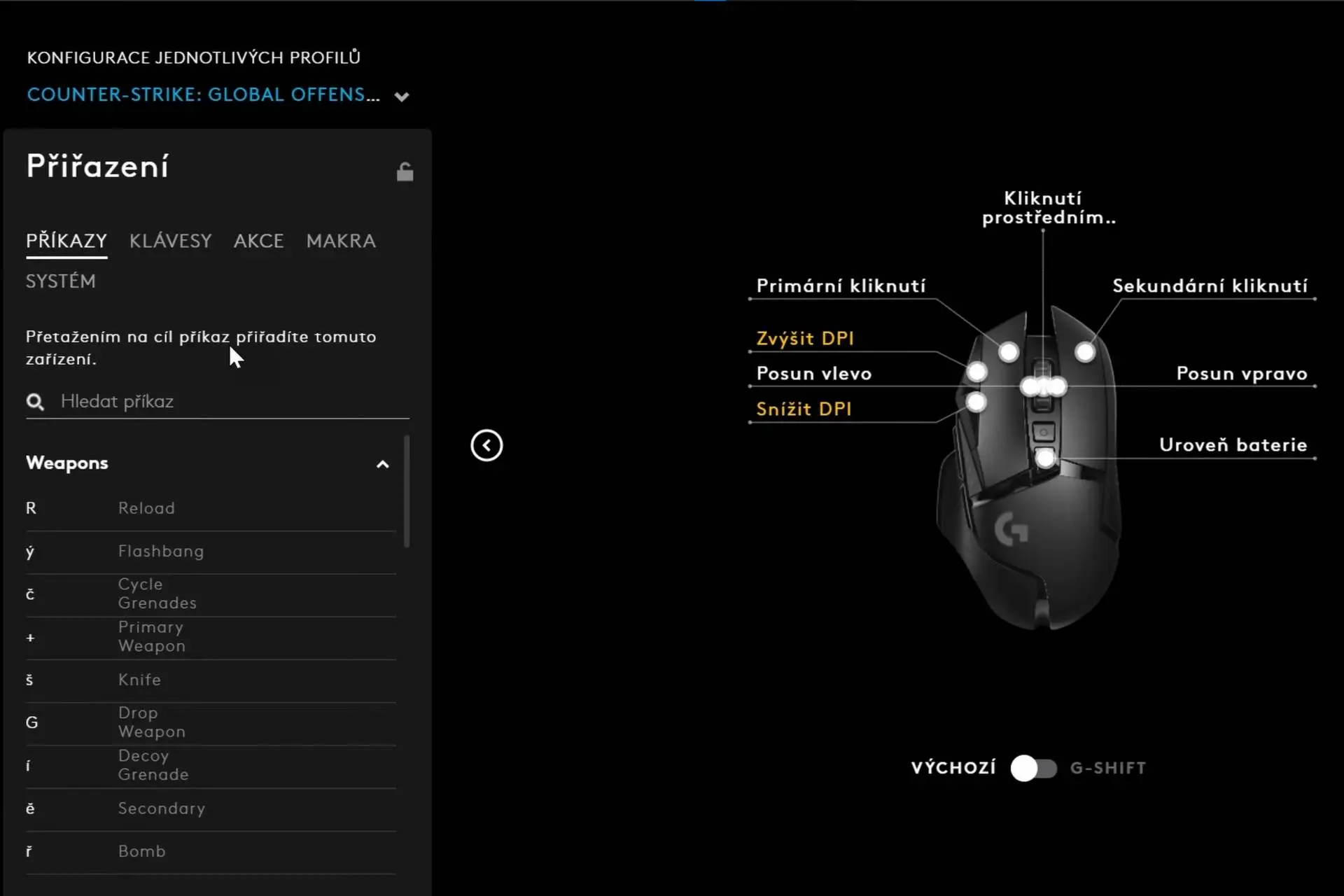Image resolution: width=1344 pixels, height=896 pixels.
Task: Select the Sekundární kliknutí button dot on mouse
Action: tap(1085, 351)
